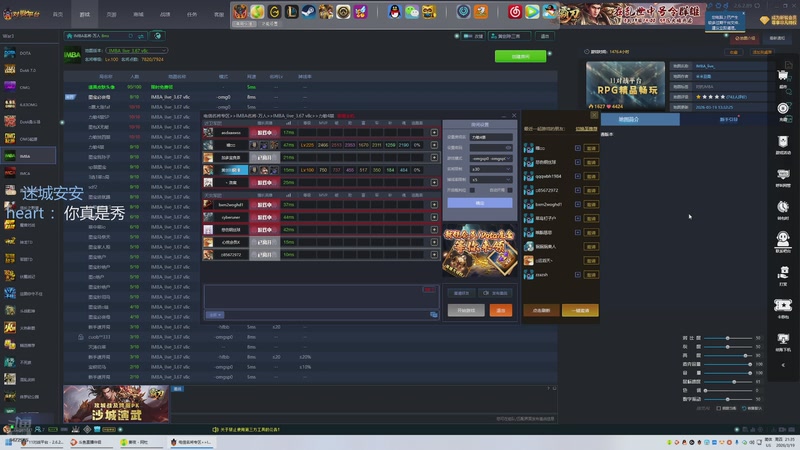800x450 pixels.
Task: Click the lock icon on the cuob**333 room row
Action: 81,337
